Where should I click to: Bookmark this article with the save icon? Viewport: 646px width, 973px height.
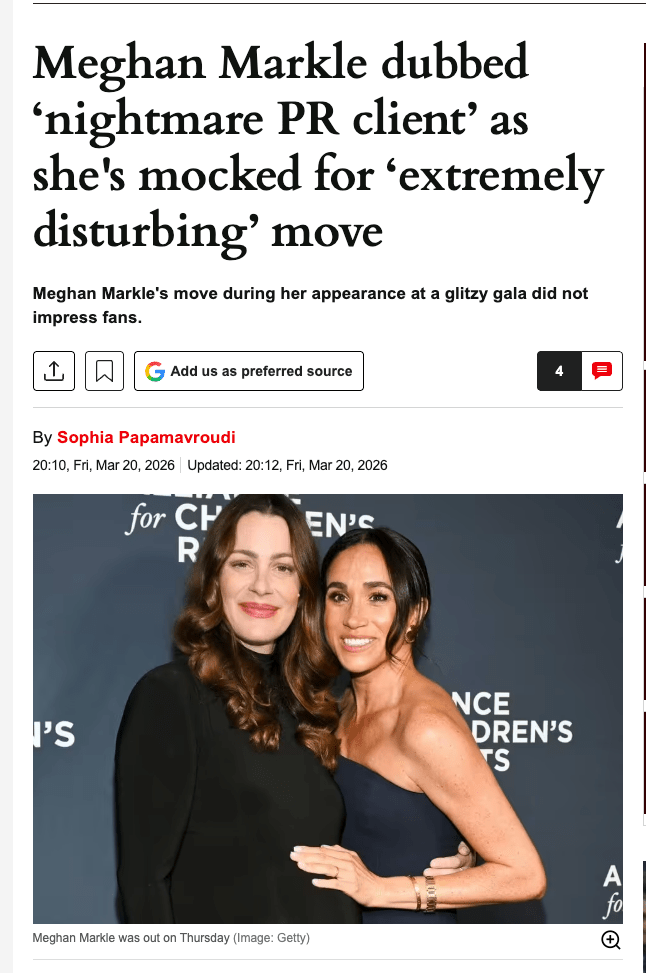[104, 371]
